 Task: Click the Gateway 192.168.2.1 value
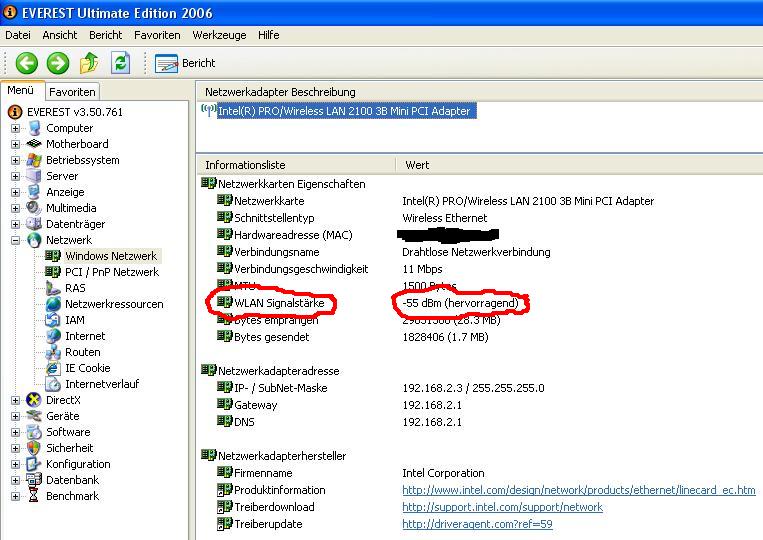click(432, 405)
